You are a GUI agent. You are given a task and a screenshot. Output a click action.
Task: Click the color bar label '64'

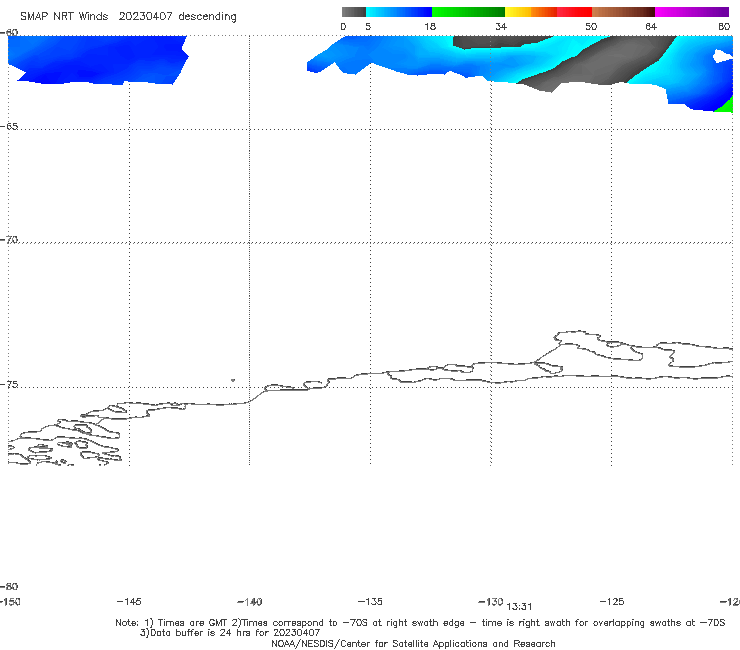click(651, 26)
